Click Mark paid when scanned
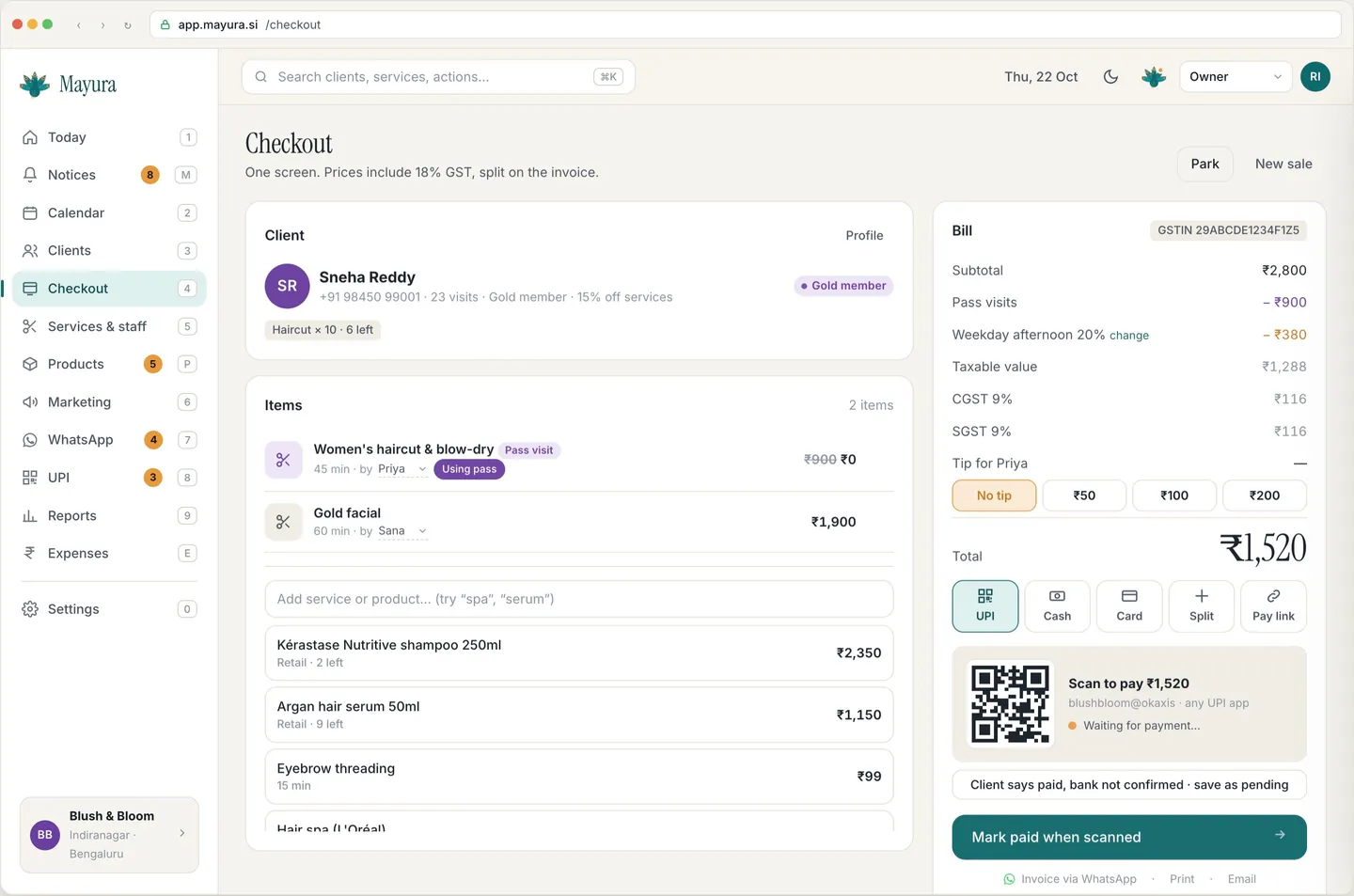 click(x=1129, y=837)
